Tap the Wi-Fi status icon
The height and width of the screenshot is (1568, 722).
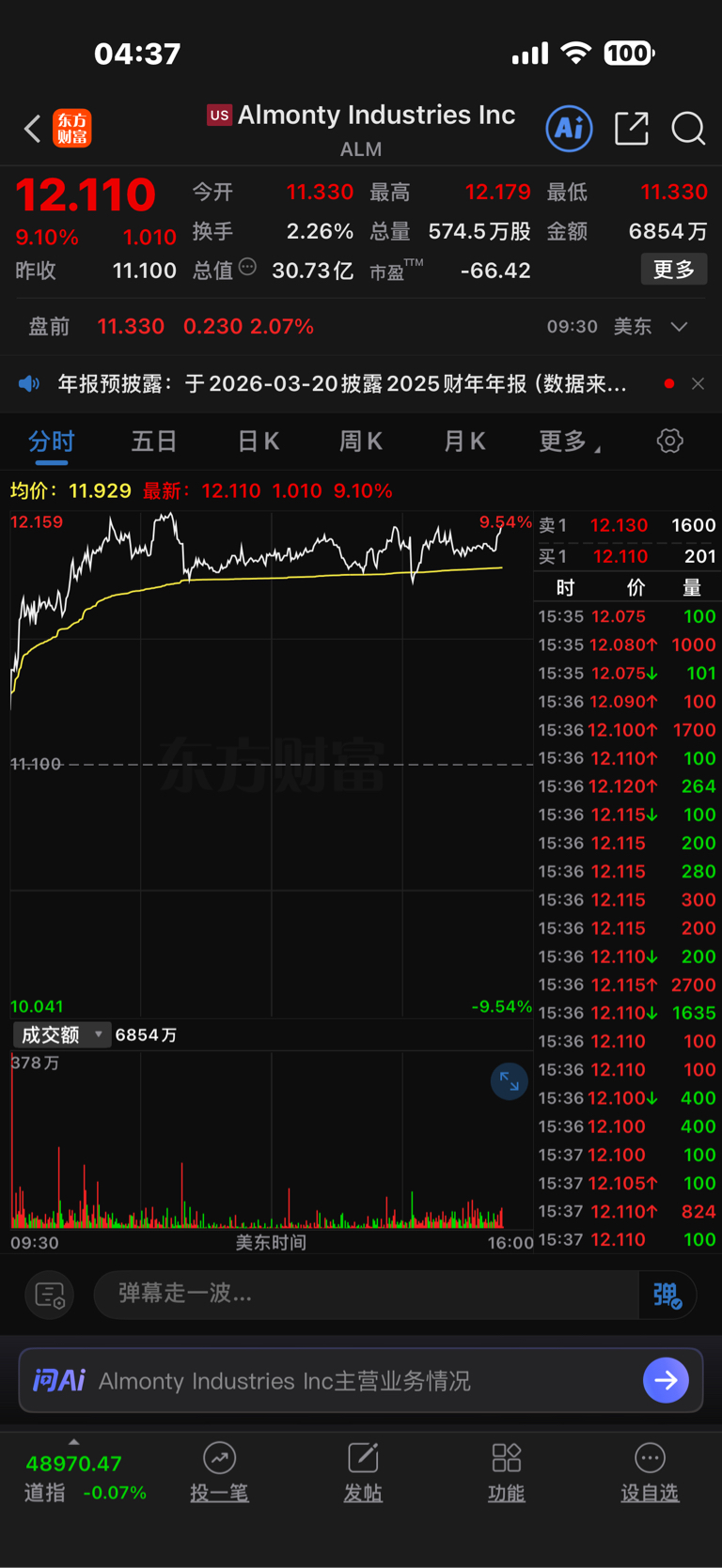[575, 54]
